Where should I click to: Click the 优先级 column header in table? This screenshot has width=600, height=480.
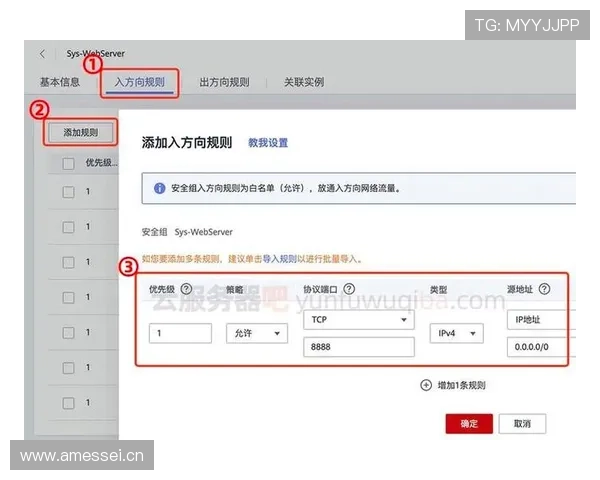pos(101,163)
